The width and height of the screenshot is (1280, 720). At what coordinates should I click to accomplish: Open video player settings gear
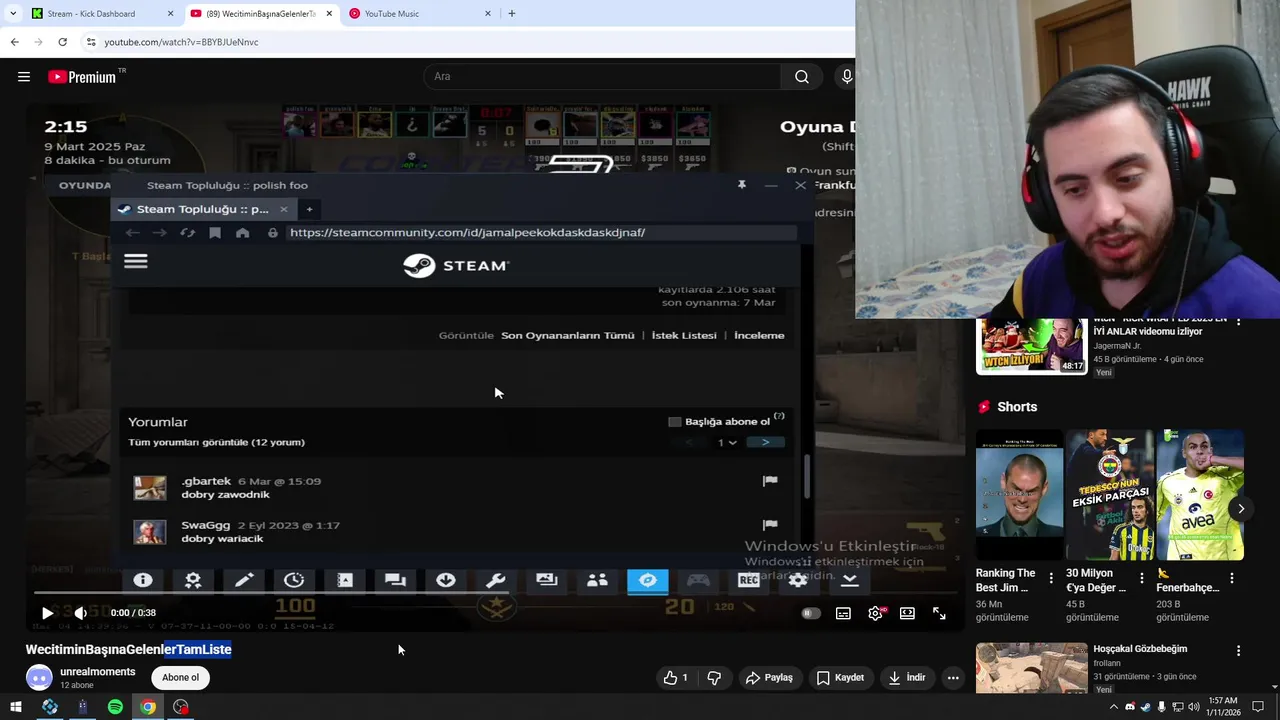(x=875, y=613)
